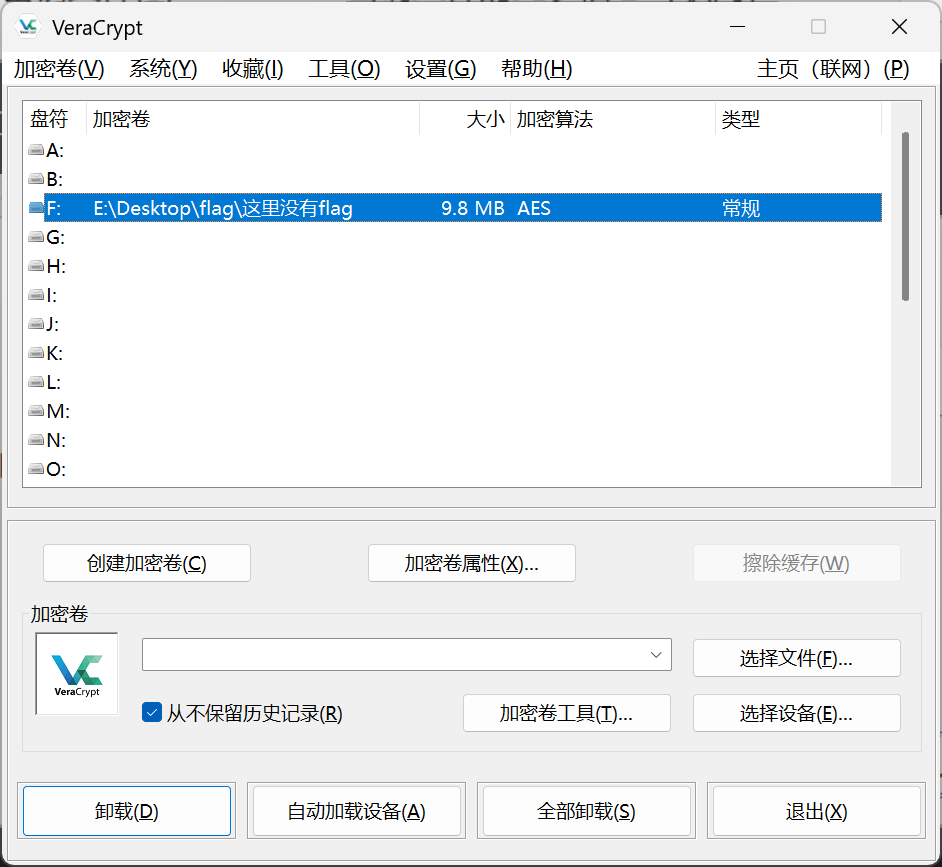Click the VeraCrypt title bar app icon
The height and width of the screenshot is (867, 942).
[28, 27]
